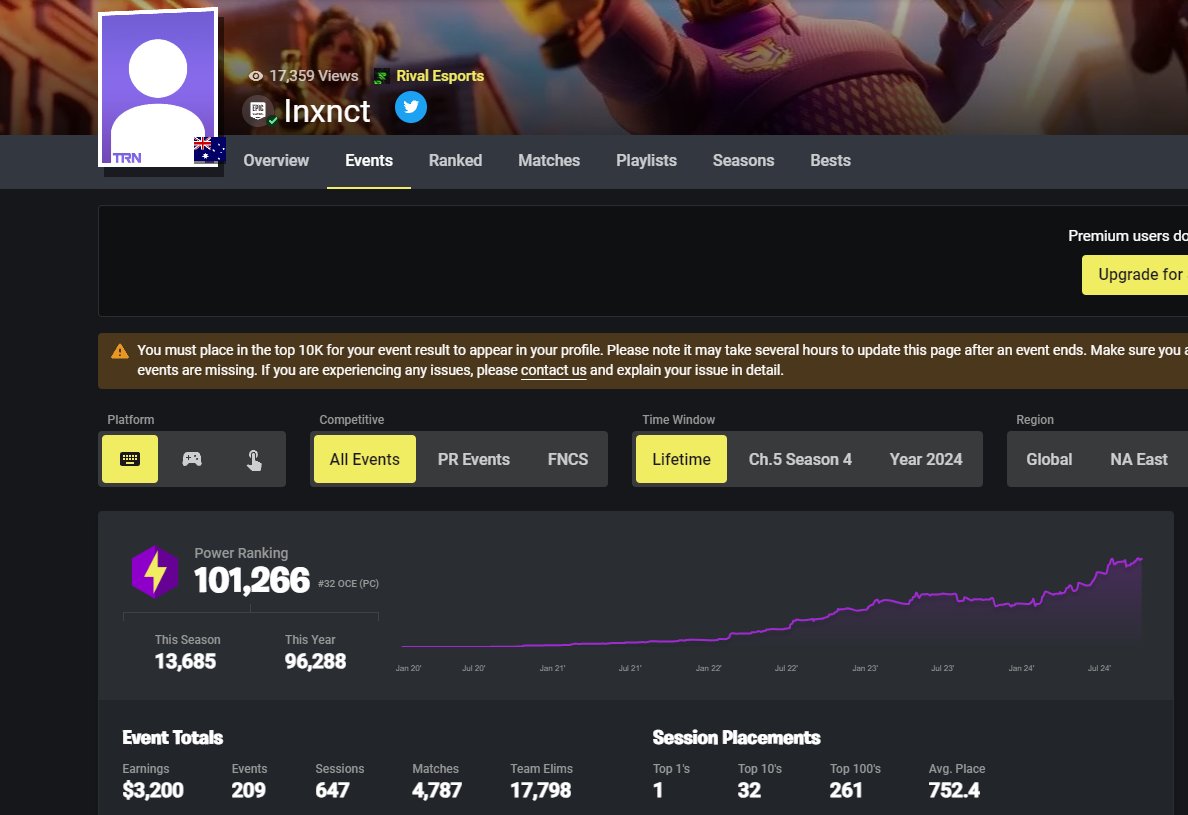Open the Matches tab
Screen dimensions: 1188x815
coord(549,161)
